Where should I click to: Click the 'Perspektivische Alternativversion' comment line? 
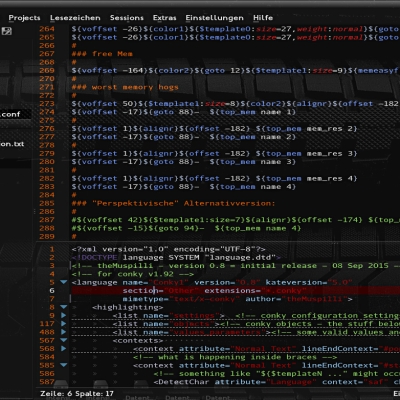click(173, 203)
